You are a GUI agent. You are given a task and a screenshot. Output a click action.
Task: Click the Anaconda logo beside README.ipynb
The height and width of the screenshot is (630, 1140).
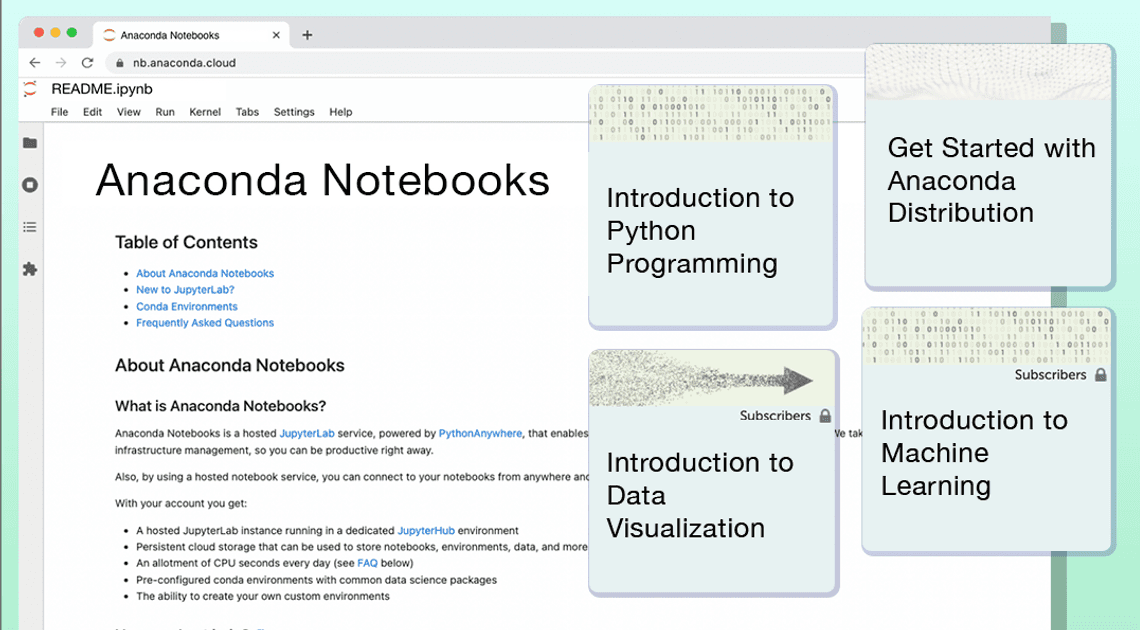click(x=31, y=89)
